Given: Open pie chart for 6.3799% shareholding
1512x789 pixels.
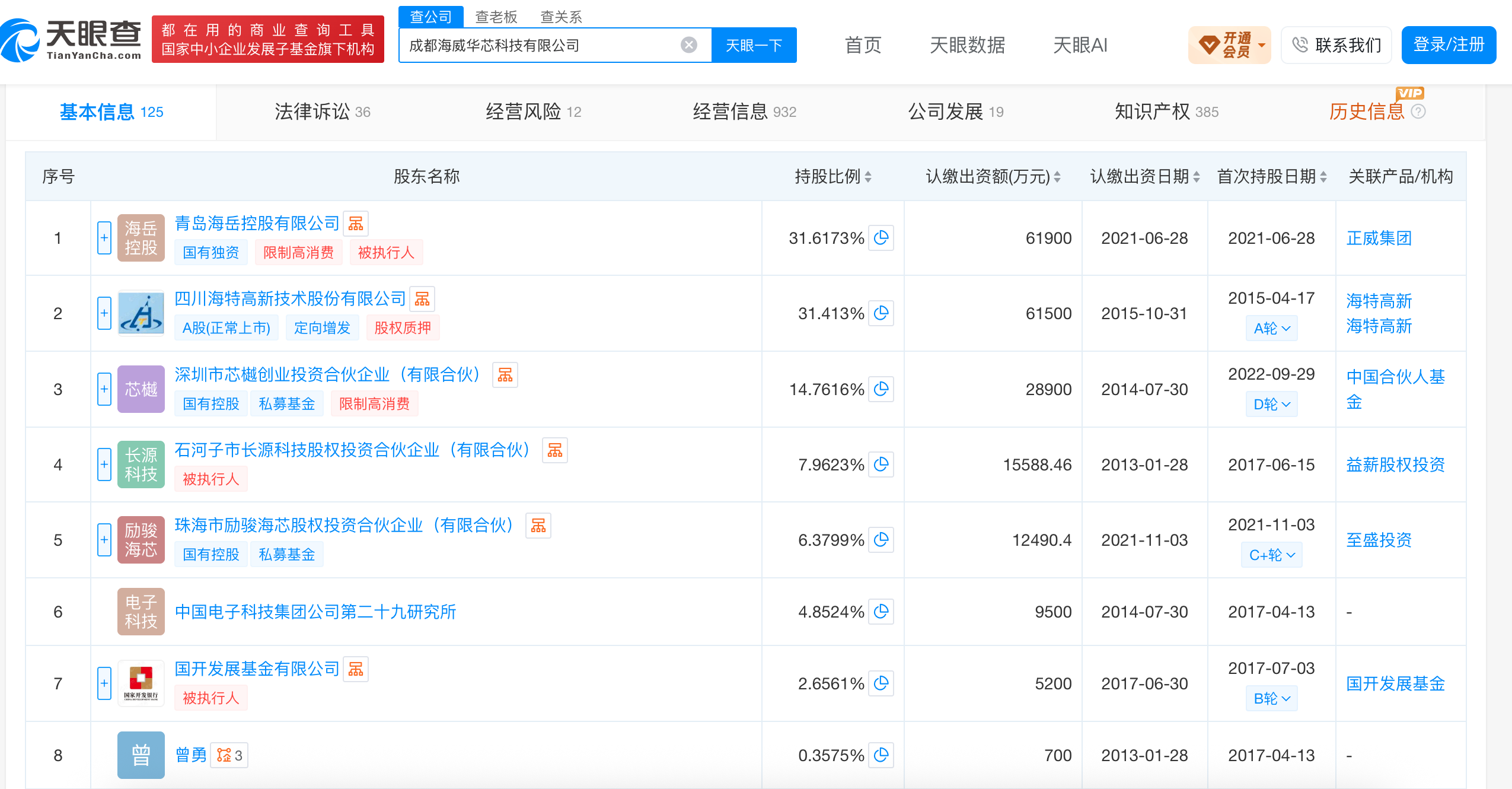Looking at the screenshot, I should pos(881,540).
